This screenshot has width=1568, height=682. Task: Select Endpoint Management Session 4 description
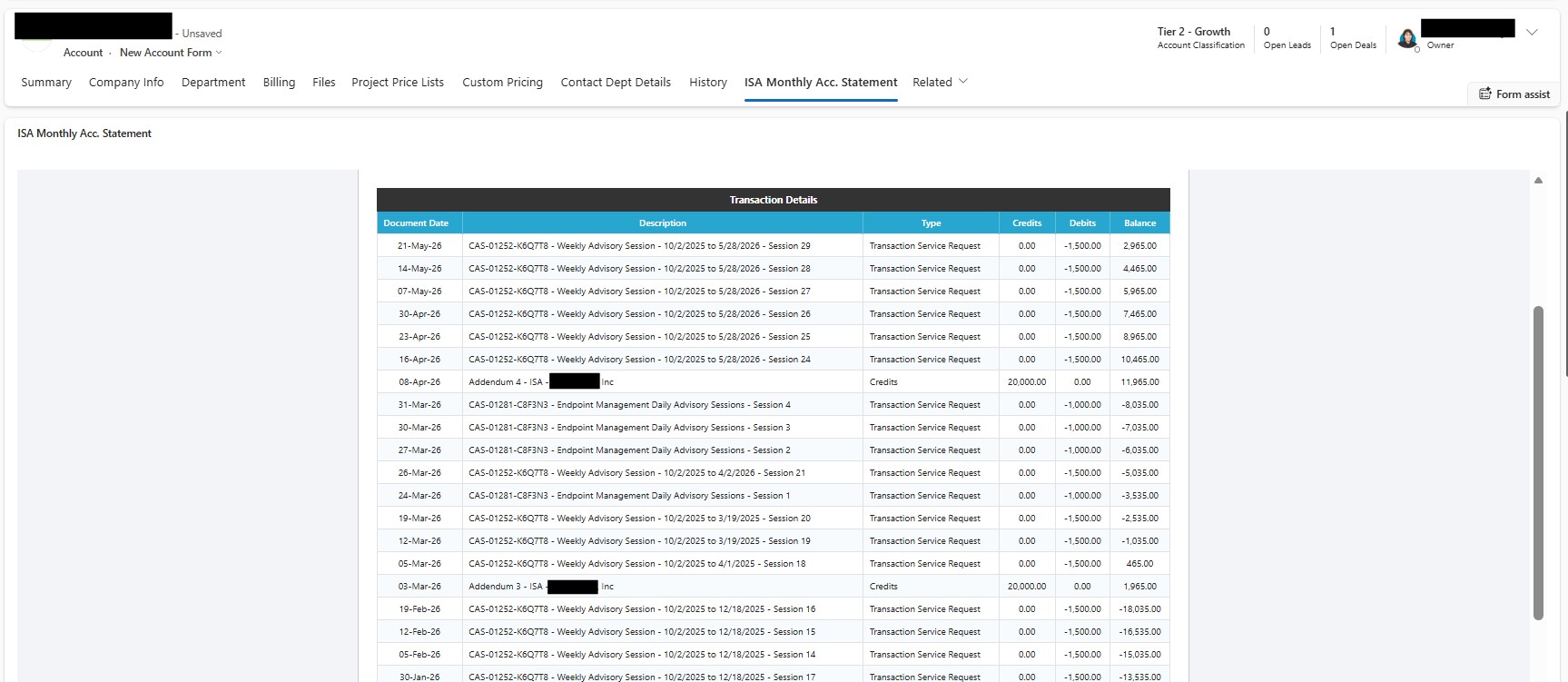[x=663, y=404]
